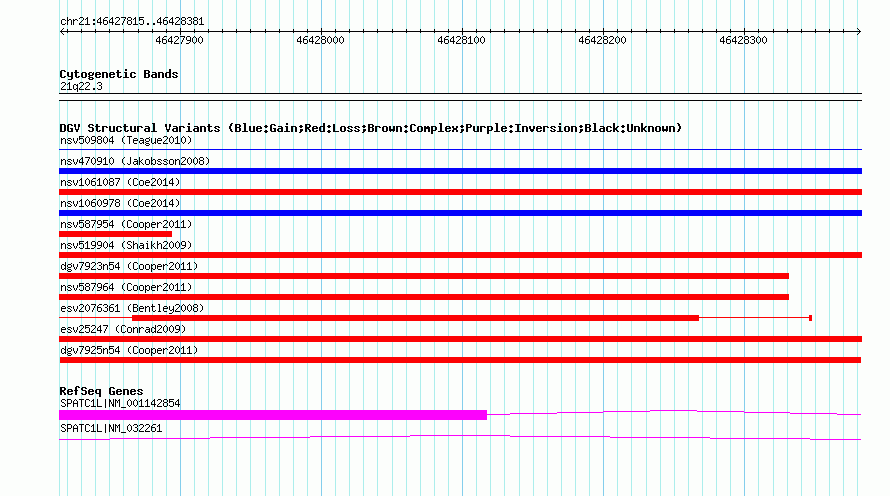Select the blue nsv470910 gain bar
This screenshot has height=496, width=890.
pyautogui.click(x=460, y=171)
